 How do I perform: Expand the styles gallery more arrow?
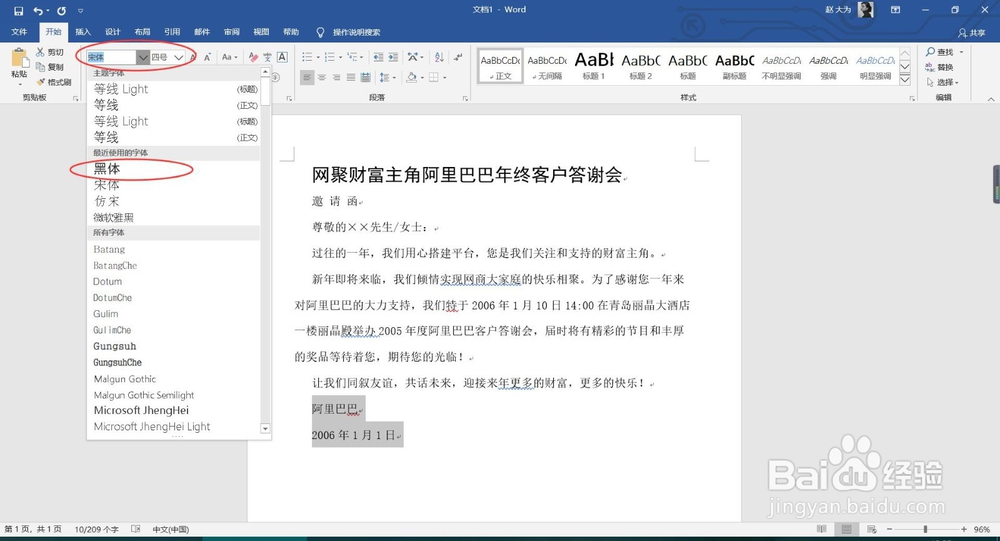pos(905,79)
